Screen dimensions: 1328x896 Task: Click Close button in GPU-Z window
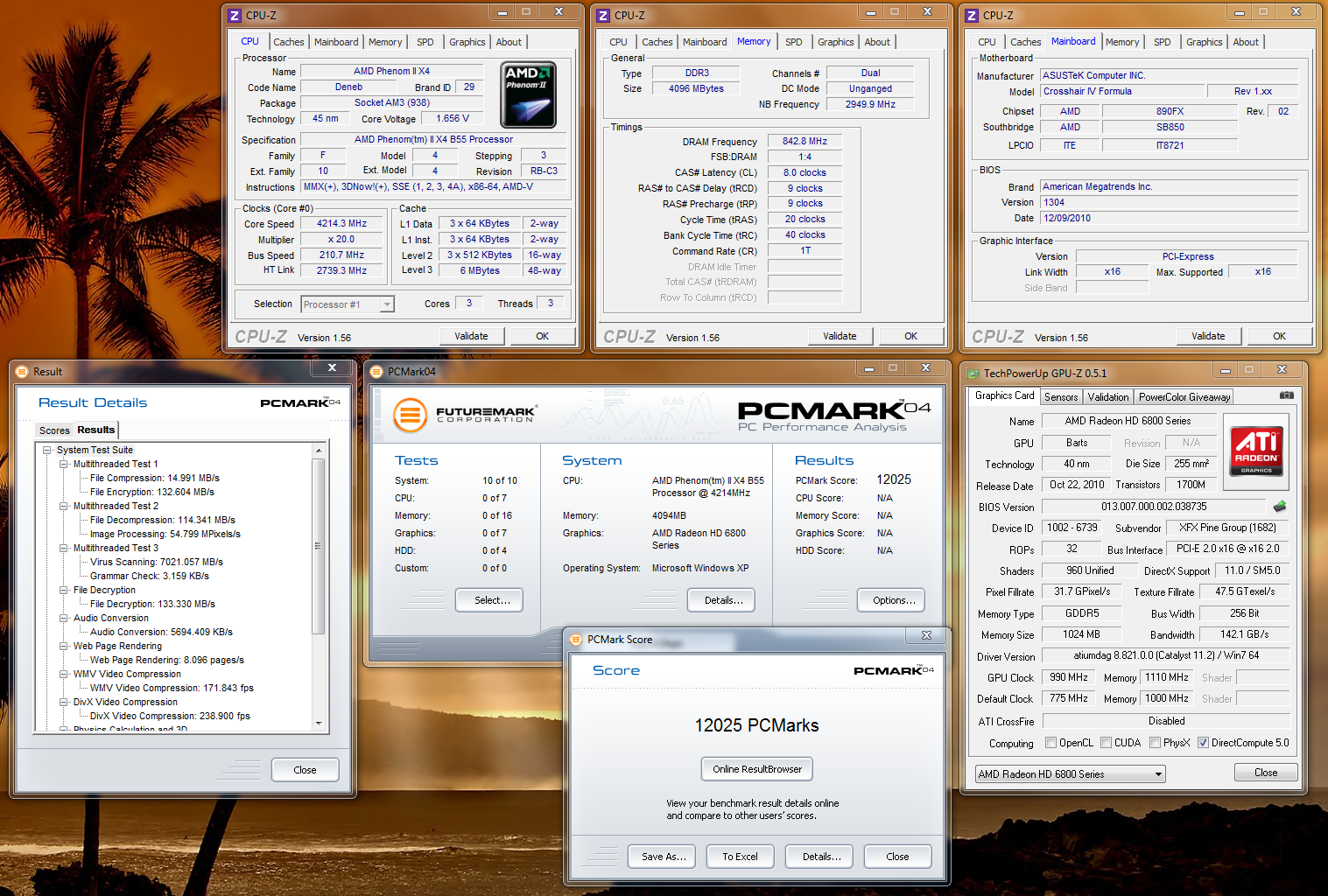(1266, 773)
